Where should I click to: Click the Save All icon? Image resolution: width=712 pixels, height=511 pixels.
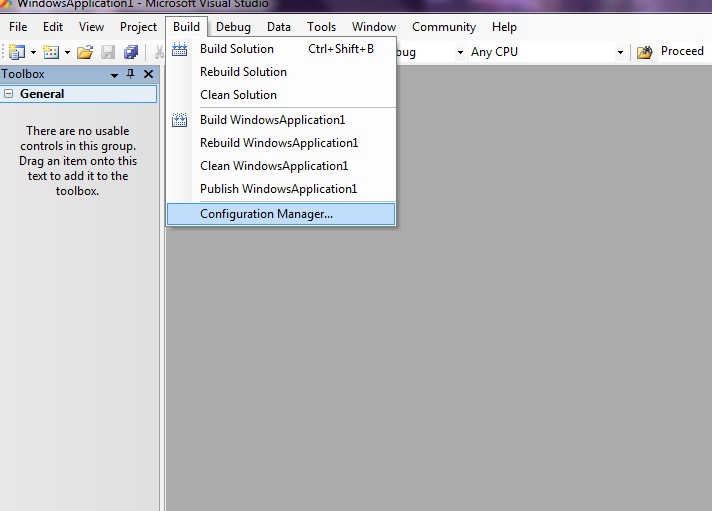(x=131, y=52)
